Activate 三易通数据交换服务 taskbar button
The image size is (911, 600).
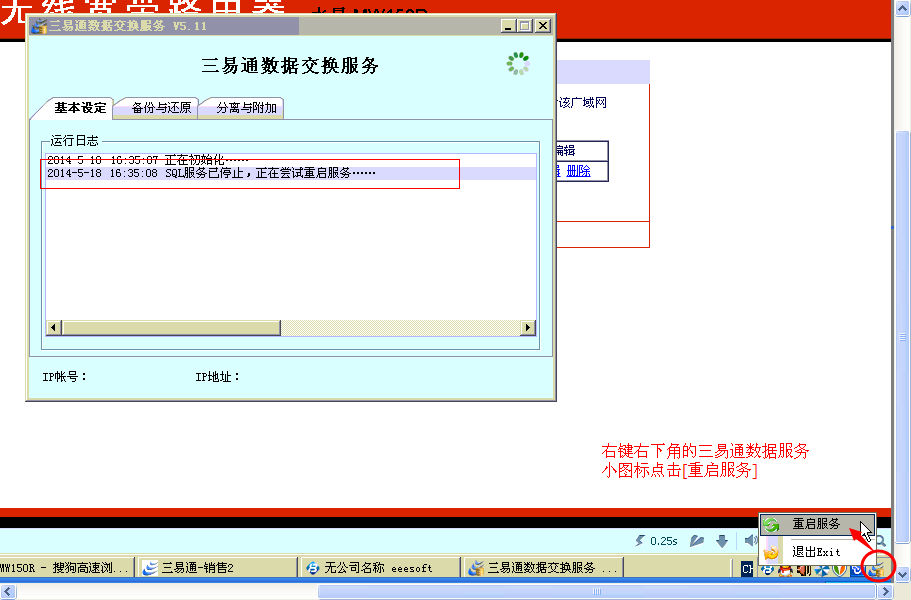coord(543,567)
